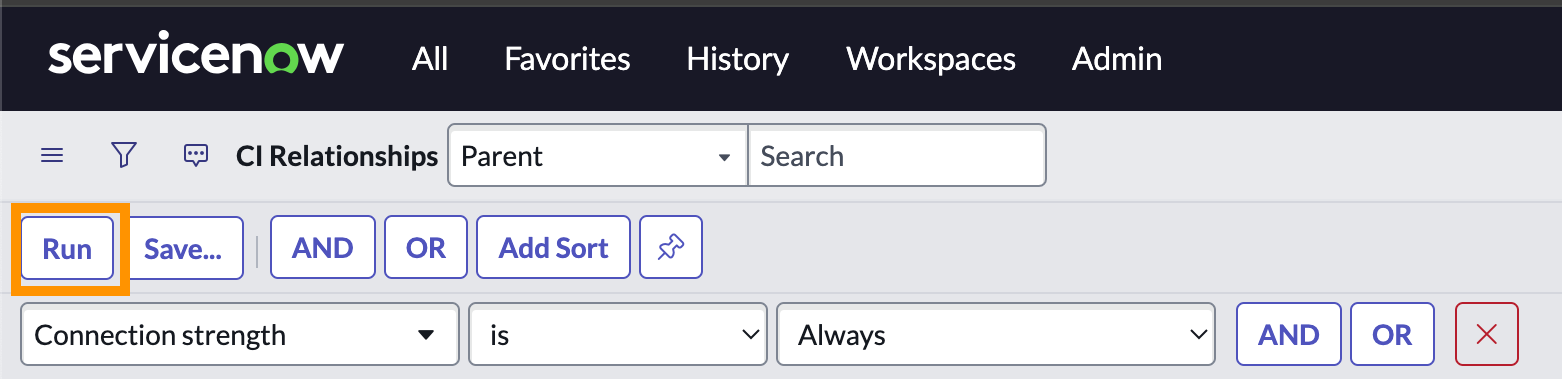Click Add Sort button
The image size is (1562, 379).
coord(554,248)
